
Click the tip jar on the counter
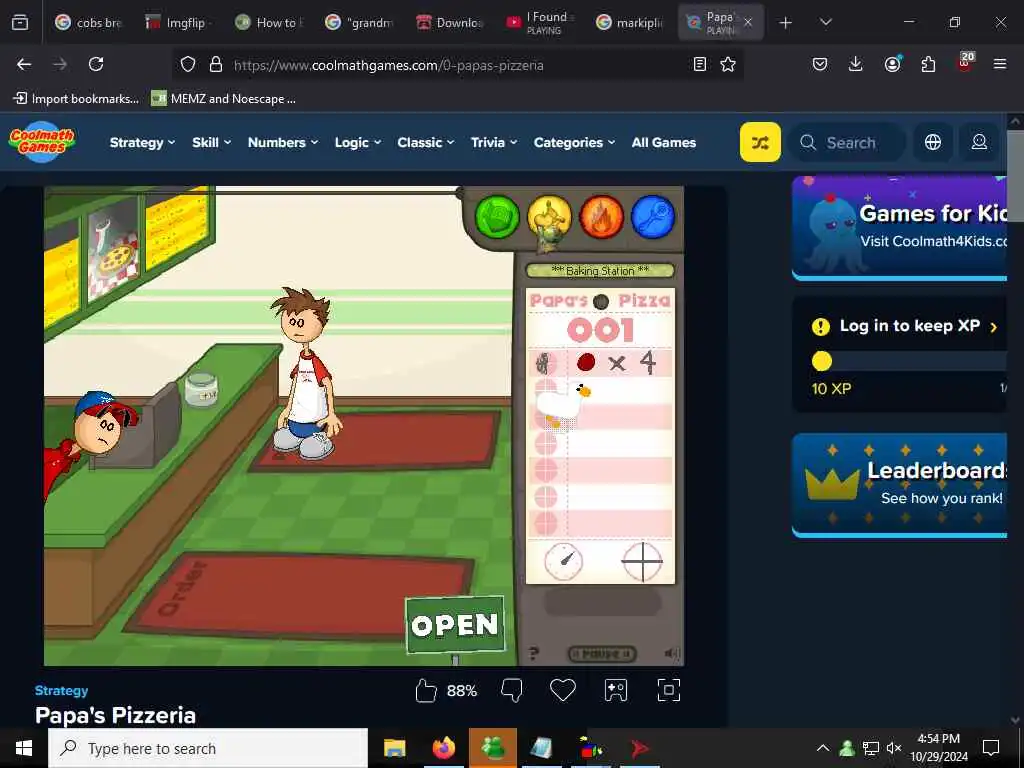(200, 389)
